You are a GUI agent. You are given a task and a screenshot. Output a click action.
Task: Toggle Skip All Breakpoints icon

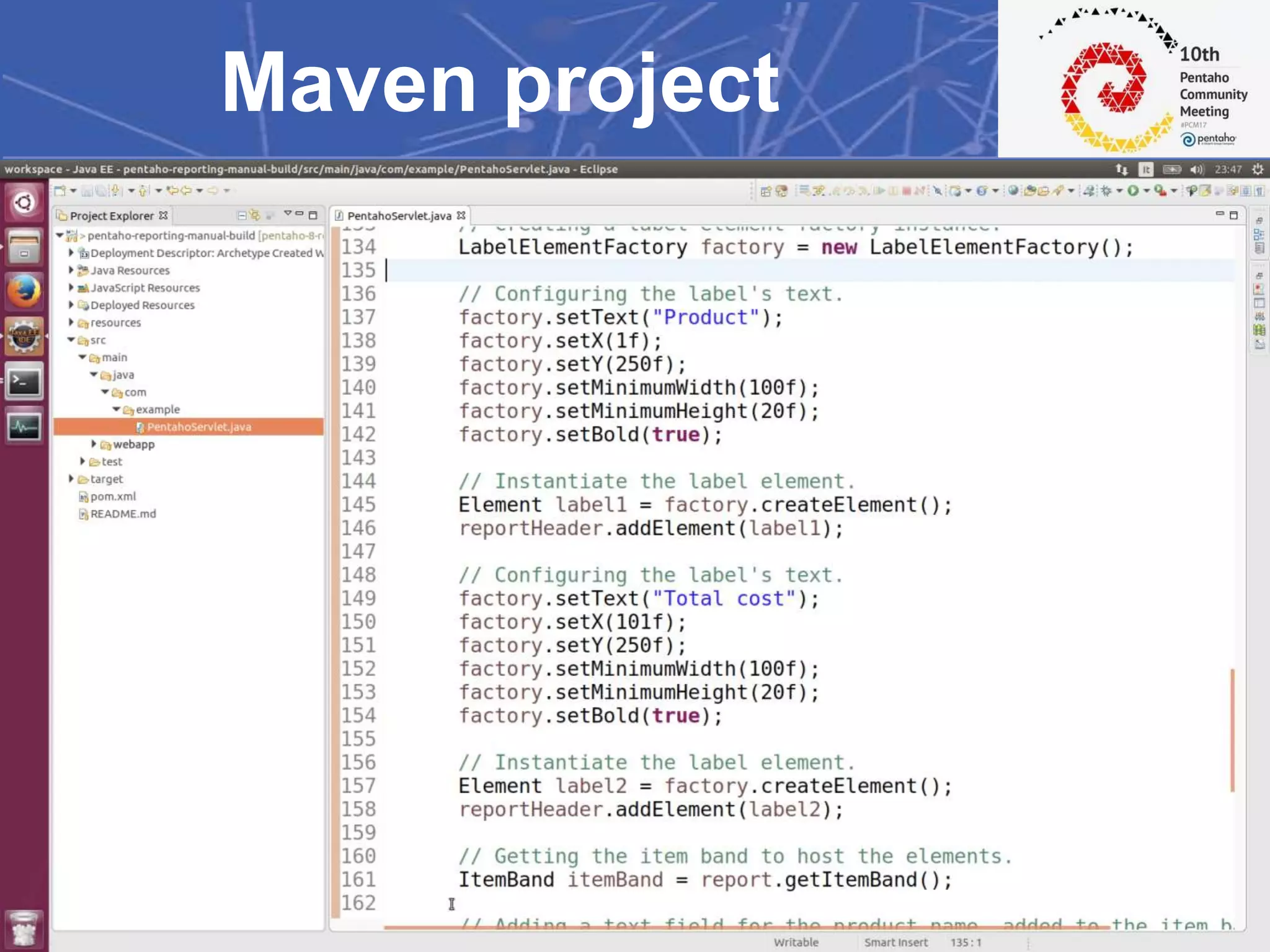tap(936, 191)
